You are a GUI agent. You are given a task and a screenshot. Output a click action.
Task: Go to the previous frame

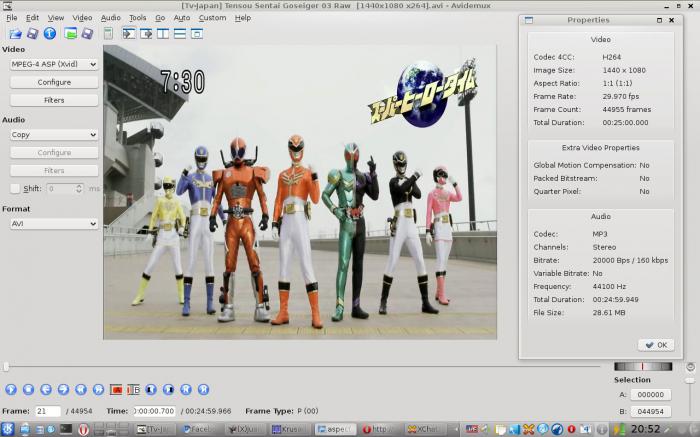(46, 390)
